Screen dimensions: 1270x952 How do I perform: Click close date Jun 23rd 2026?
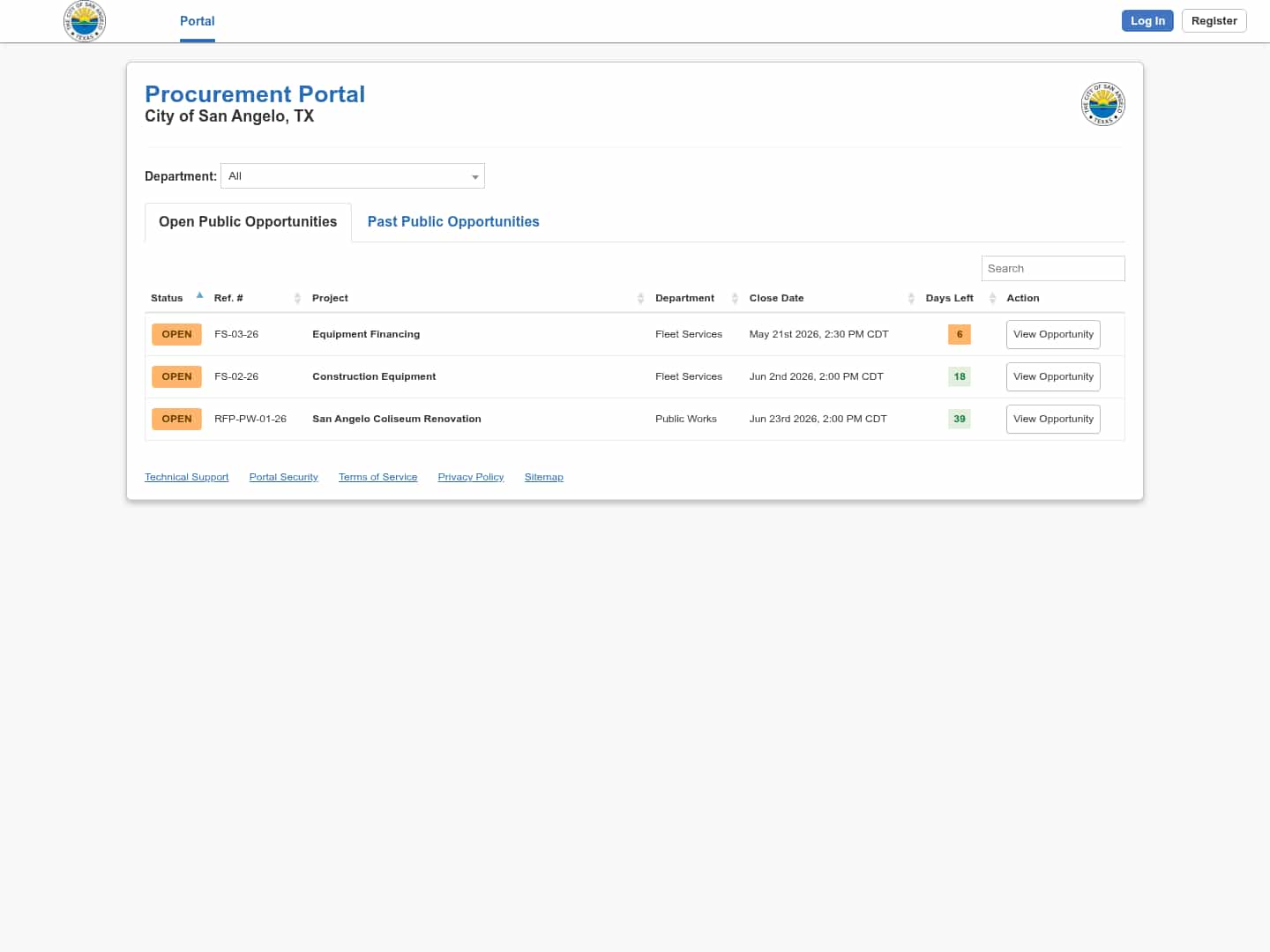[x=818, y=419]
